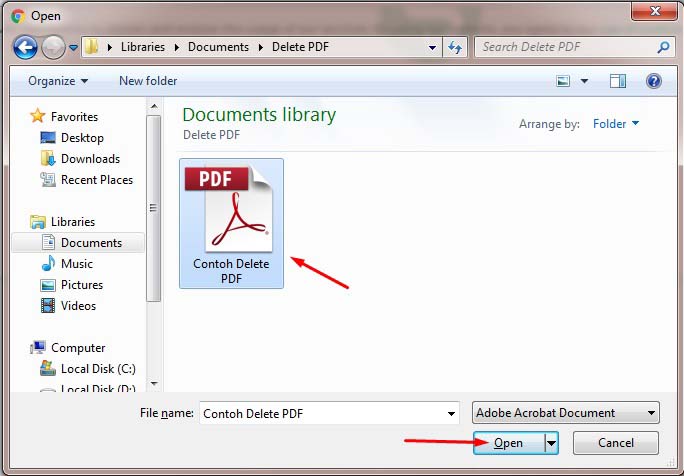The height and width of the screenshot is (476, 684).
Task: Open recent locations dropdown arrow
Action: click(73, 47)
